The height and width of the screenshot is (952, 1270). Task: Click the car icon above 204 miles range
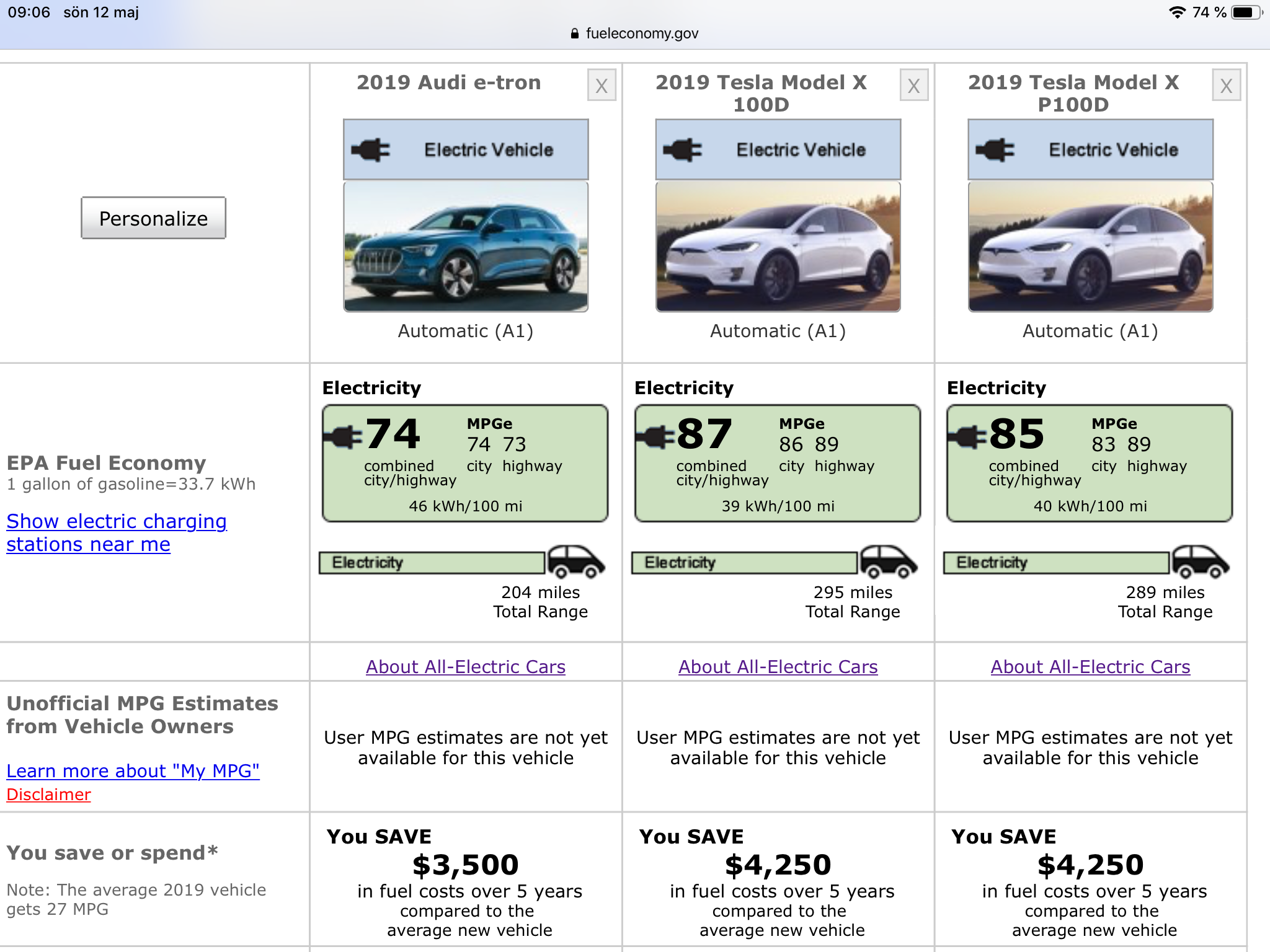click(576, 562)
